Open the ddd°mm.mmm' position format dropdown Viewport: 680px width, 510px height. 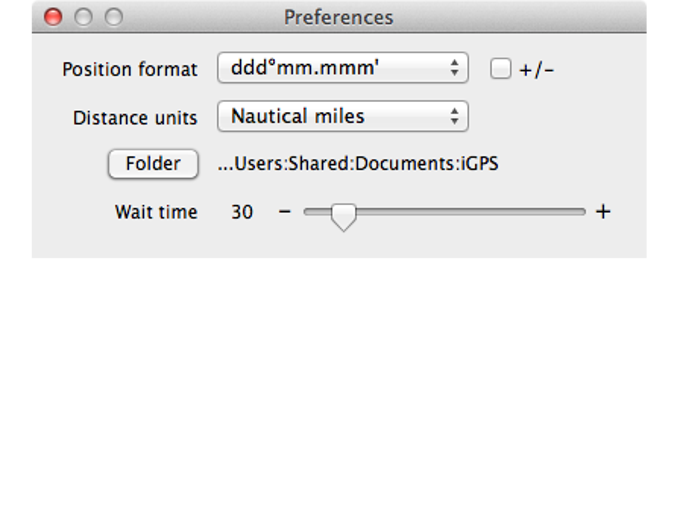pyautogui.click(x=342, y=68)
